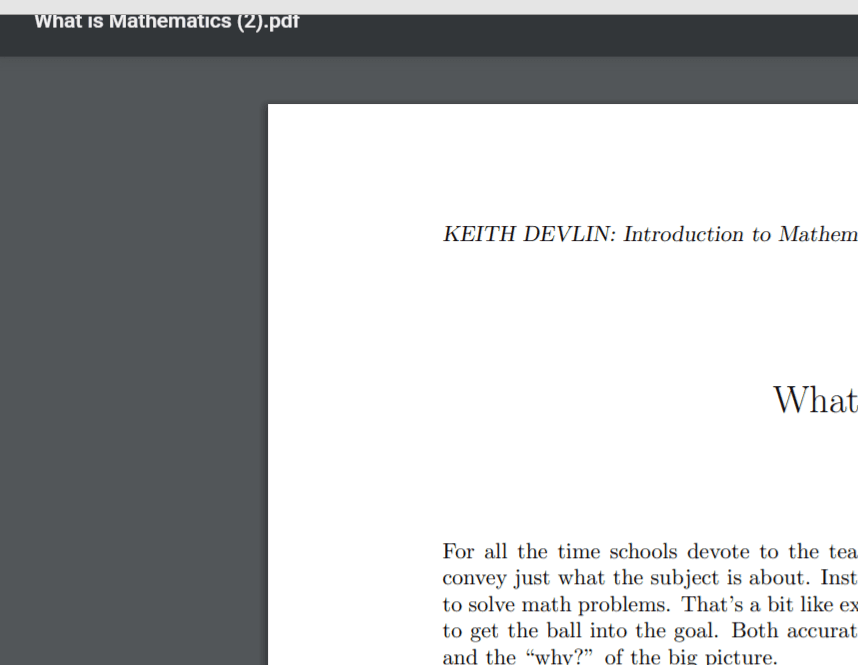Click the 'What is Mathematics (2).pdf' file title

point(167,22)
